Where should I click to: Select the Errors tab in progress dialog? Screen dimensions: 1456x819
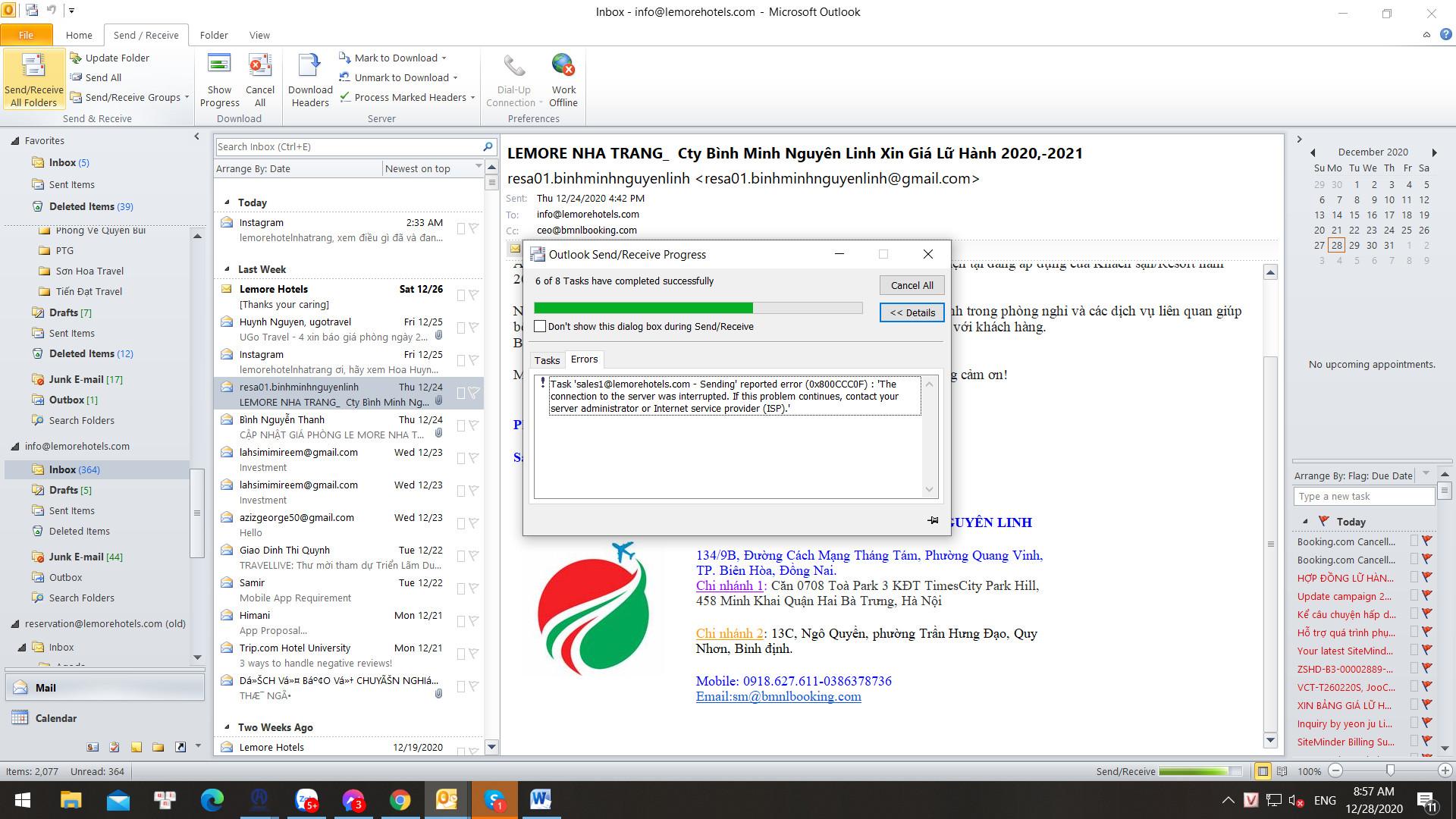[584, 358]
